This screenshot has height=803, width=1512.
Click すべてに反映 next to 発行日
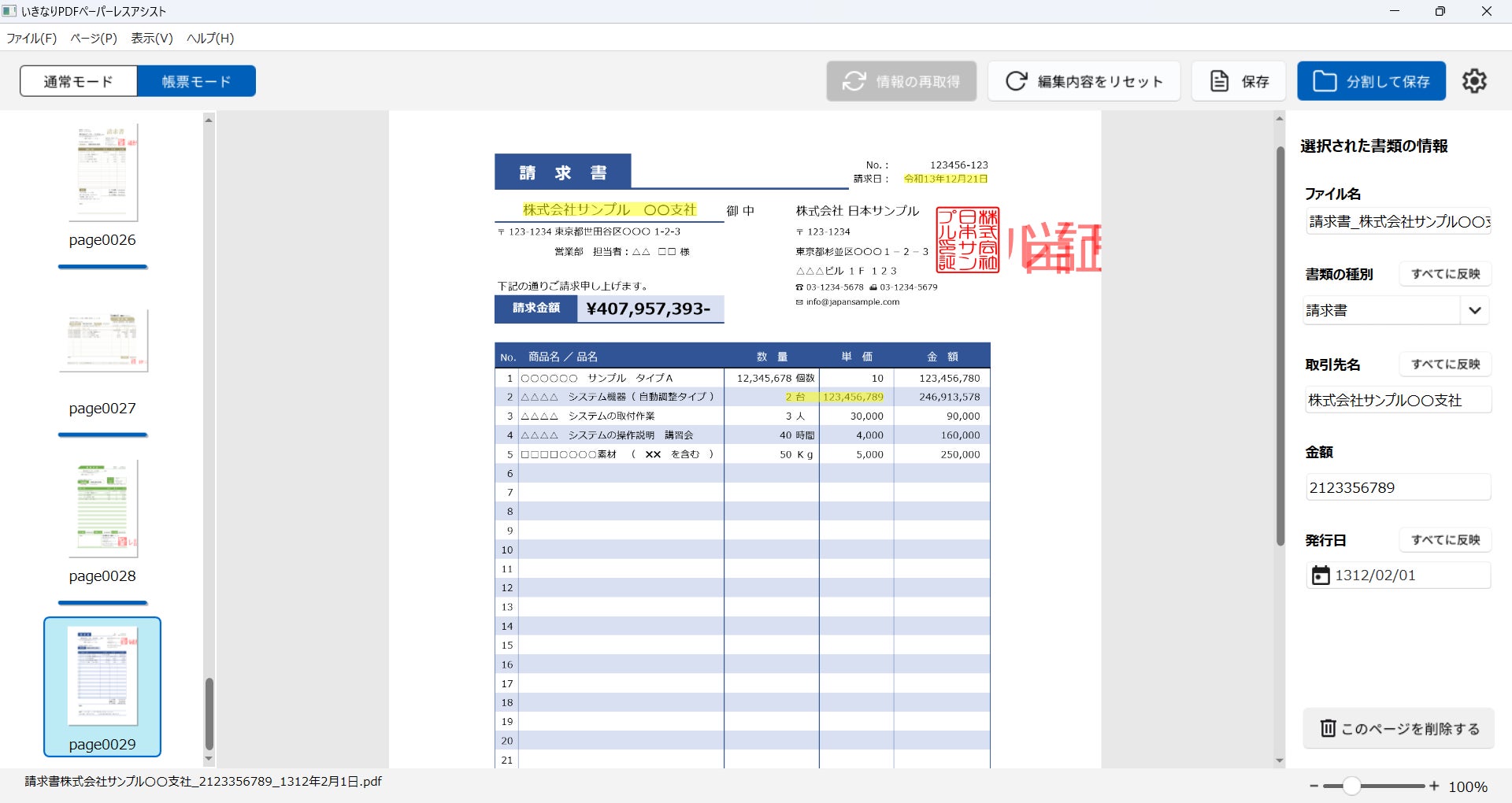(x=1445, y=540)
